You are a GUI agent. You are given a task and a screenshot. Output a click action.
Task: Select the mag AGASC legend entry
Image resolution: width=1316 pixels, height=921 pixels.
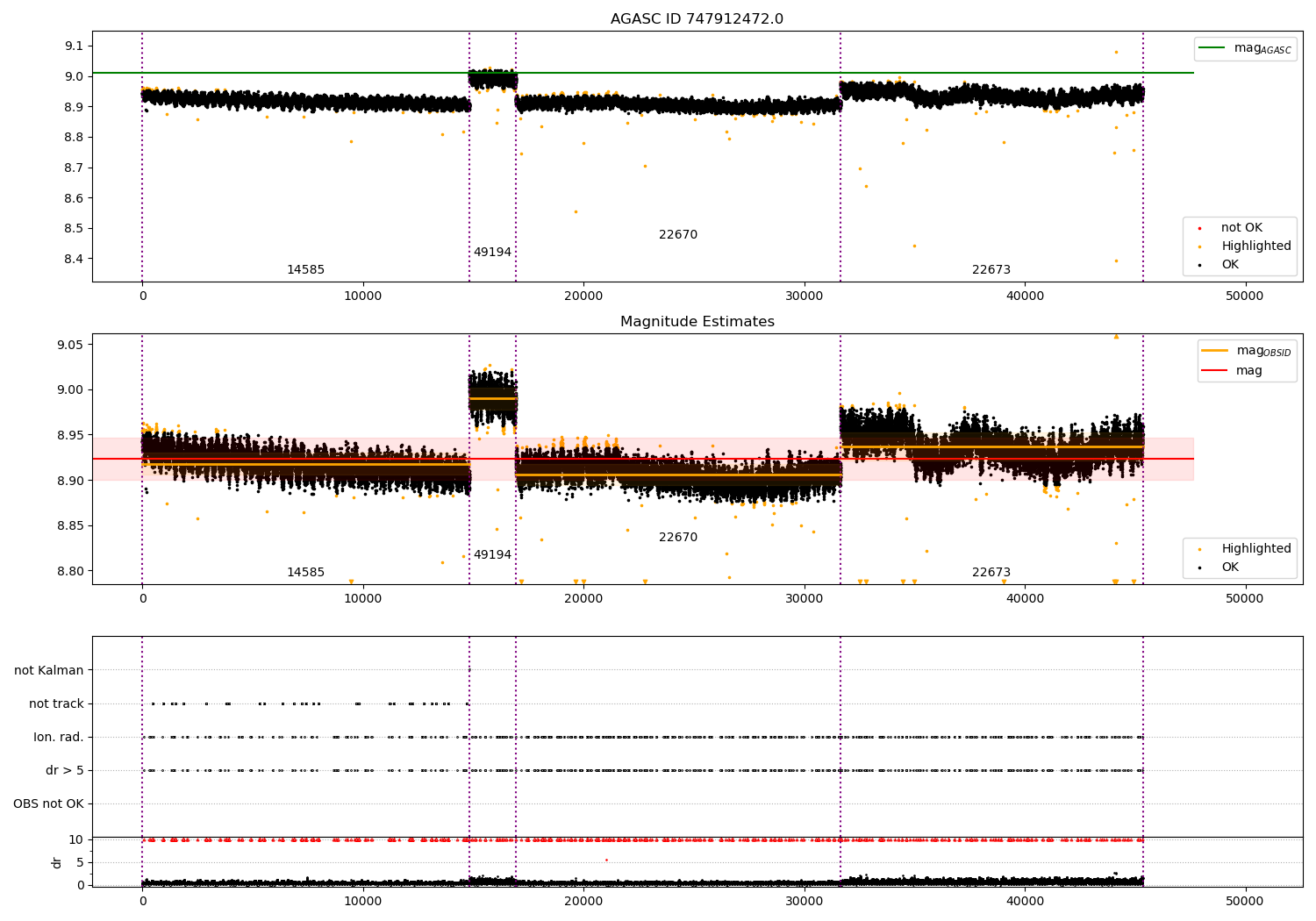pos(1245,48)
